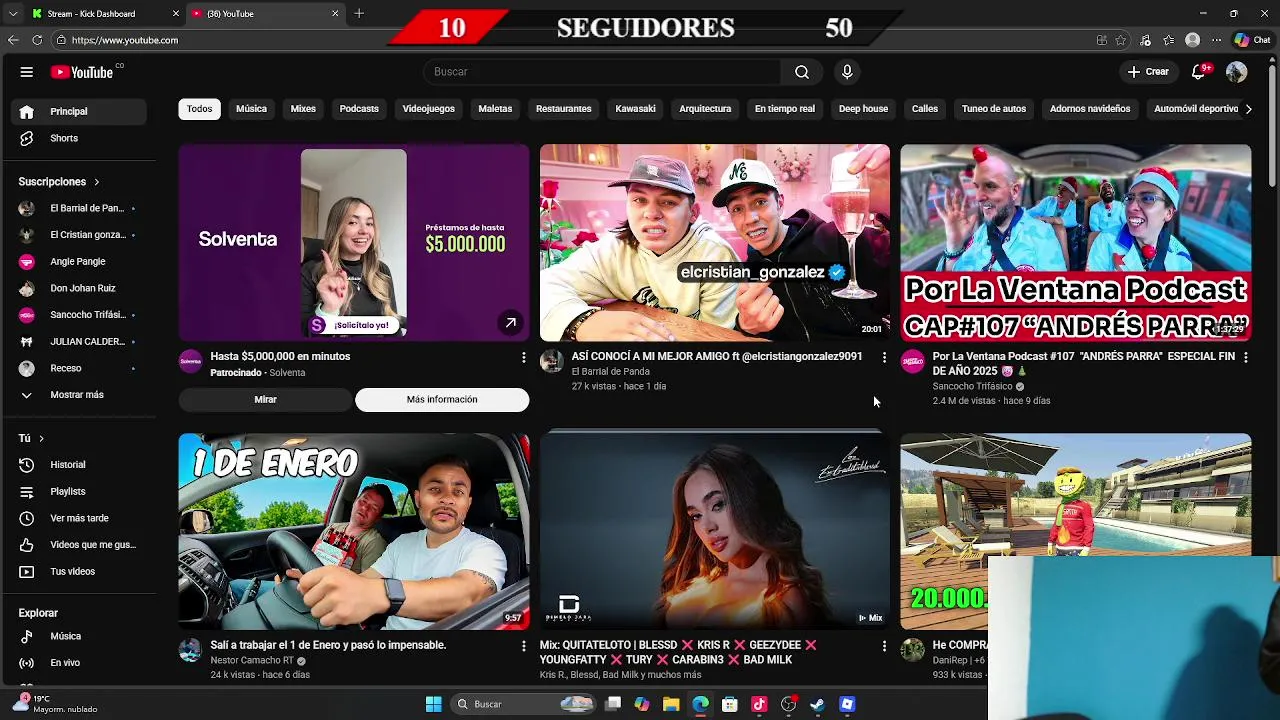Open Ver más tarde list
Viewport: 1280px width, 720px height.
pyautogui.click(x=80, y=518)
